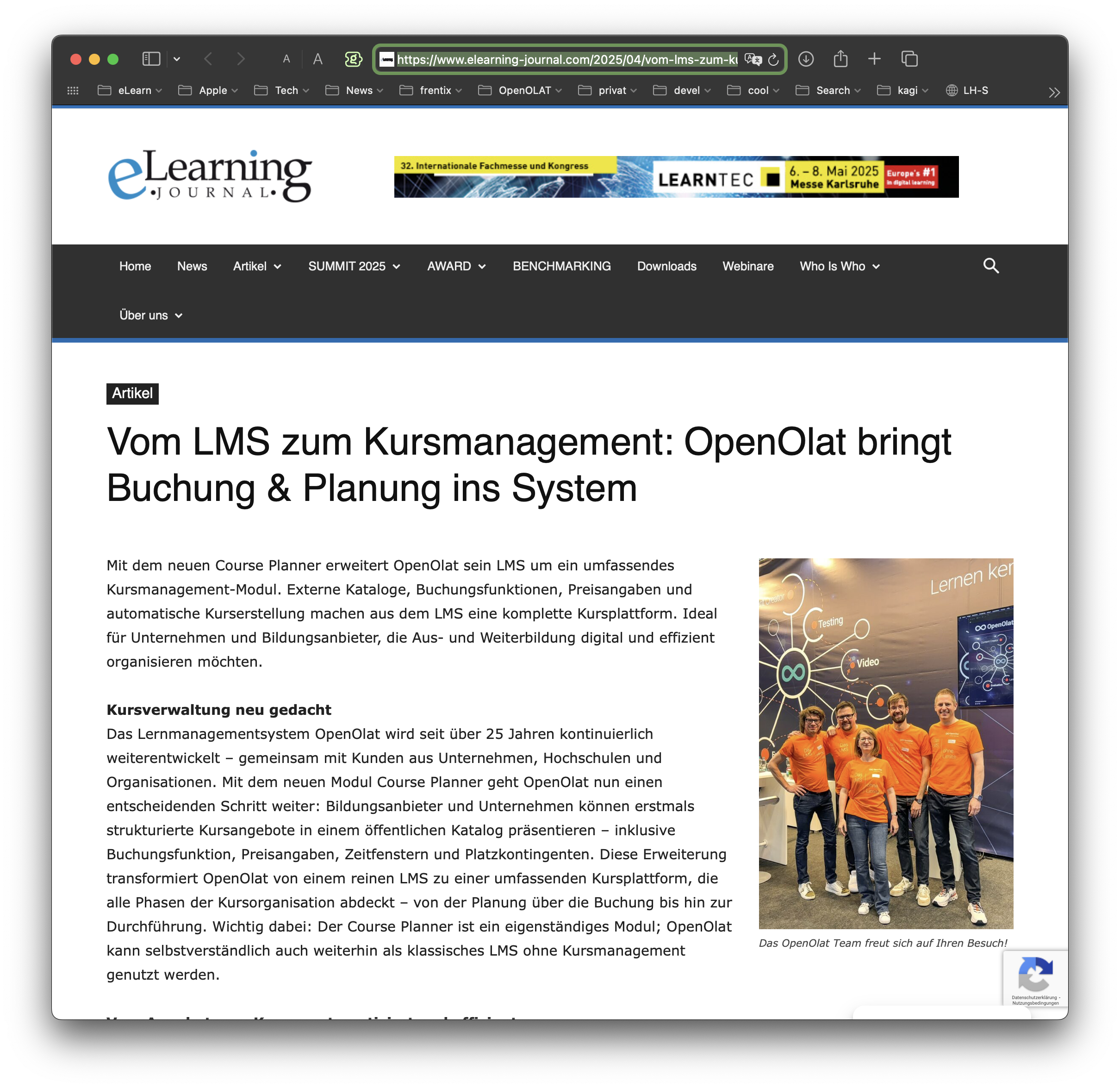The image size is (1120, 1088).
Task: Show the downloads list
Action: coord(806,59)
